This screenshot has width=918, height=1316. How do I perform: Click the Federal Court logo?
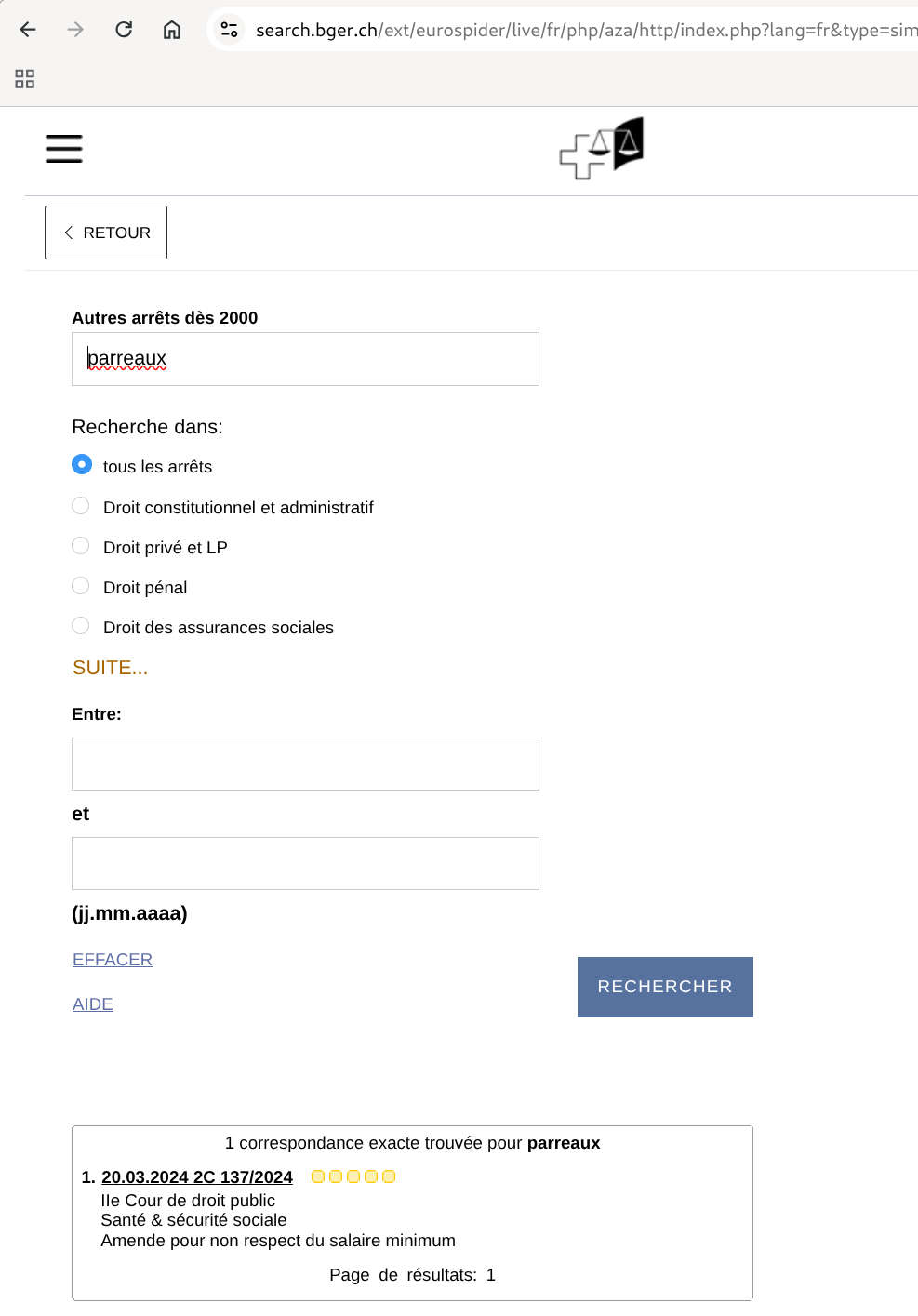[x=602, y=149]
